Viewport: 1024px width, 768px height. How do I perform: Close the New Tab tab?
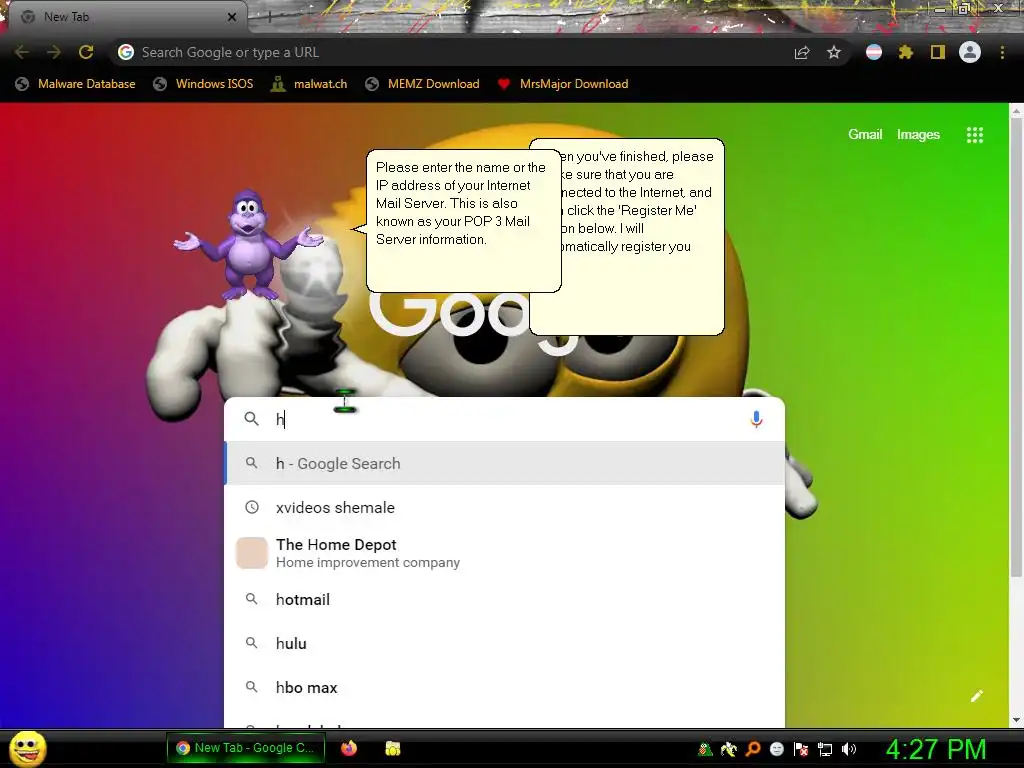click(x=232, y=17)
